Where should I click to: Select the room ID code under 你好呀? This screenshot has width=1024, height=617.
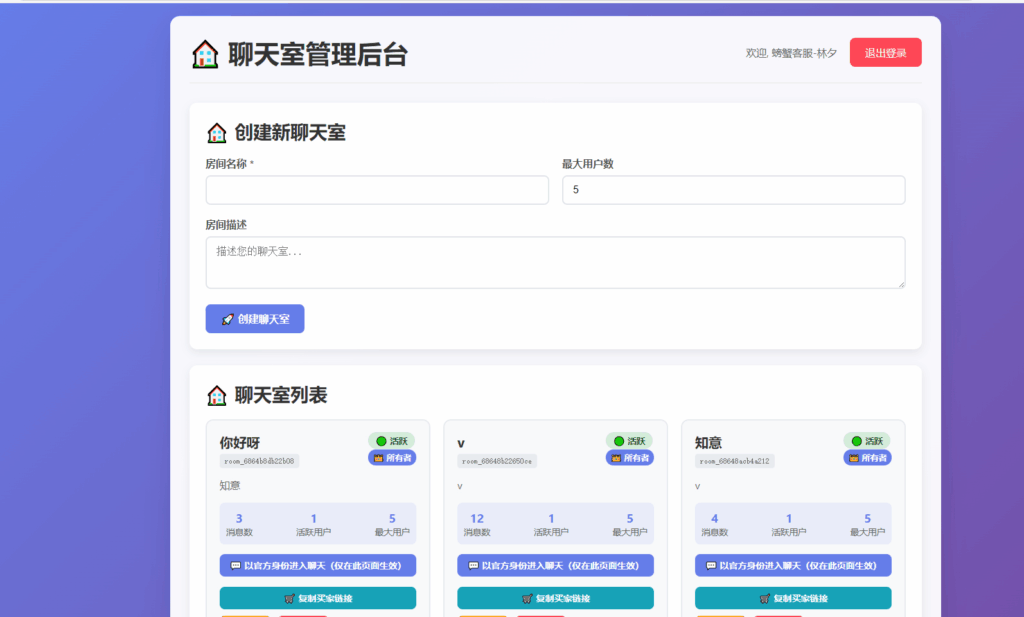(258, 460)
